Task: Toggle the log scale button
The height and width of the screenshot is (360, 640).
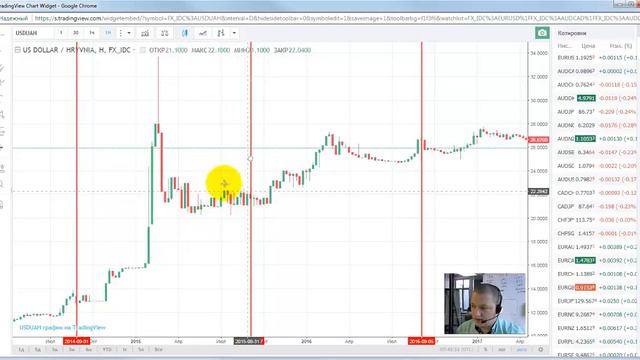Action: coord(502,349)
